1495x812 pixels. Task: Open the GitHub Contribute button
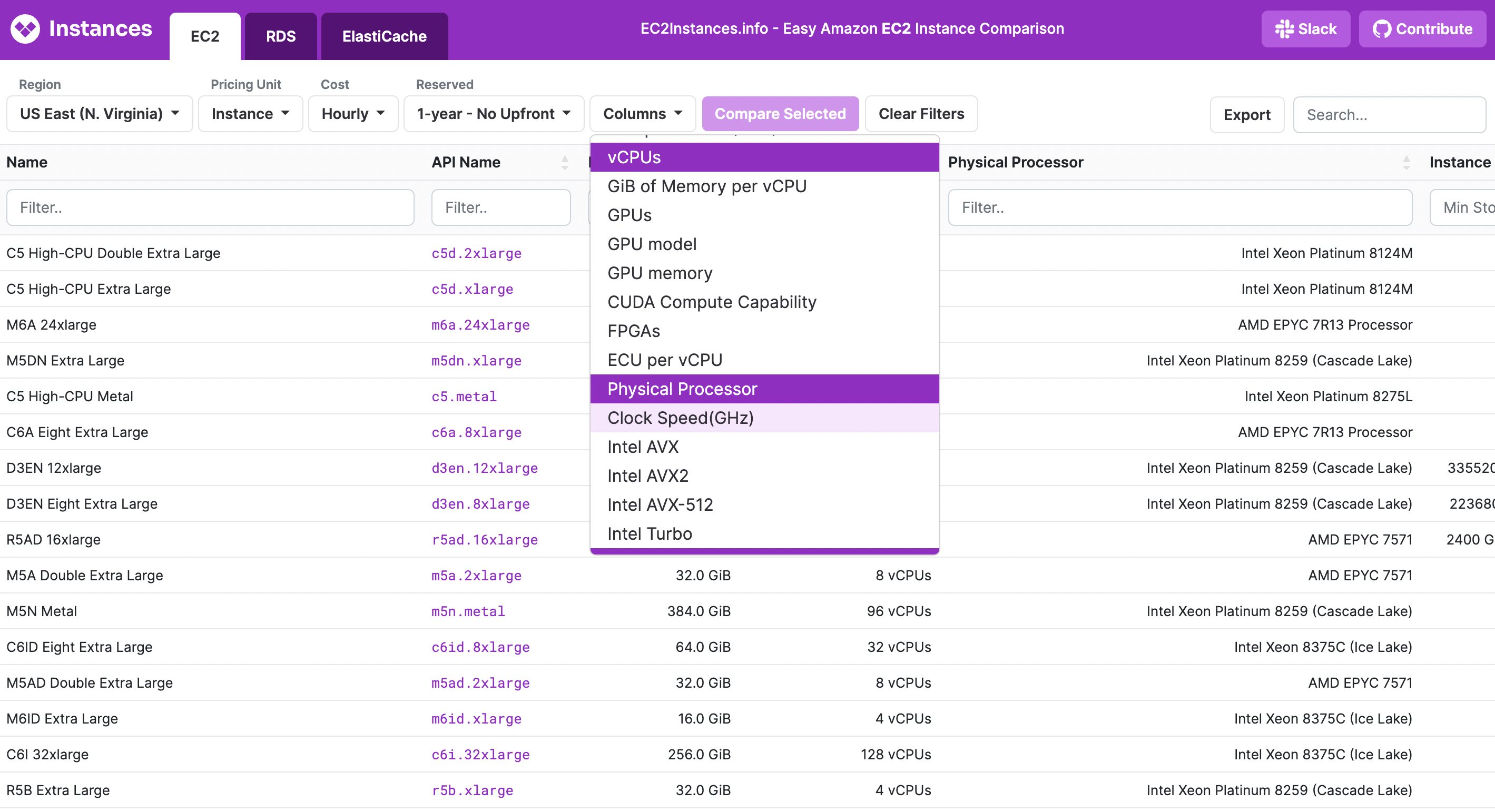click(1422, 29)
